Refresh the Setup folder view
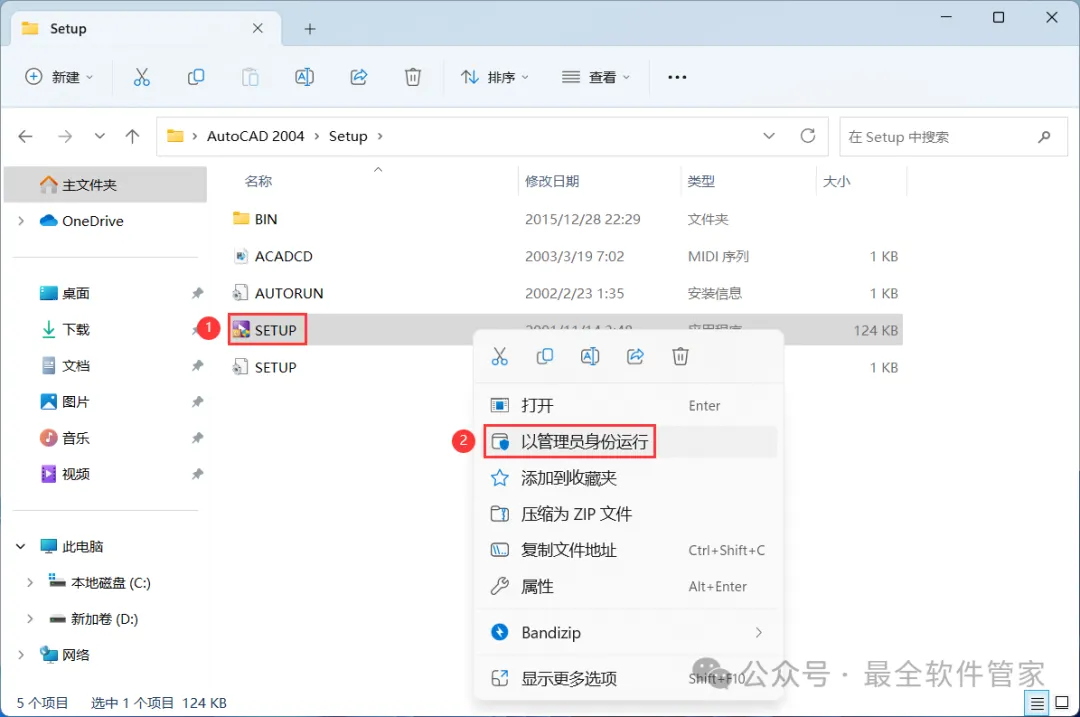Image resolution: width=1080 pixels, height=717 pixels. click(x=808, y=136)
